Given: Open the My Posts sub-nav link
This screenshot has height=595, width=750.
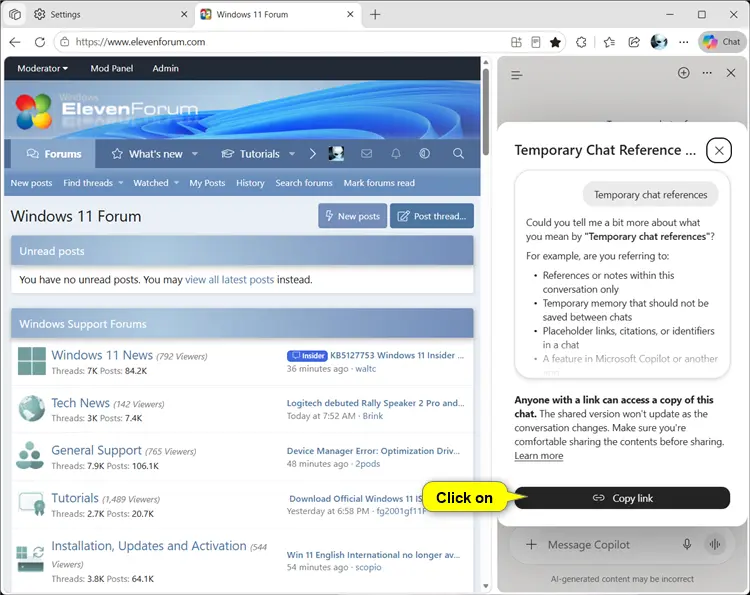Looking at the screenshot, I should point(207,183).
